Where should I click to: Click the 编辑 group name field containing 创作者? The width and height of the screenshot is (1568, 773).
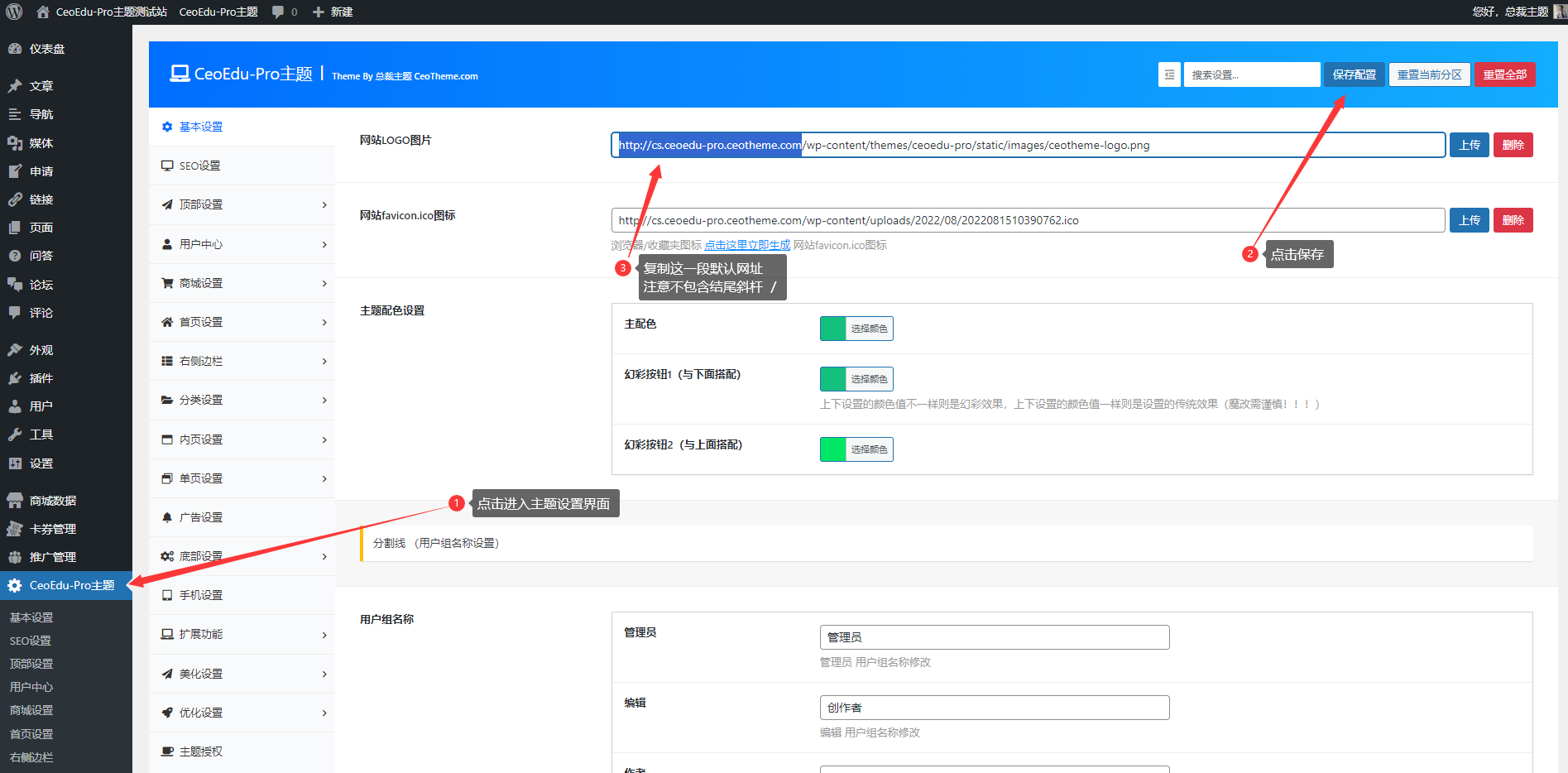click(995, 708)
